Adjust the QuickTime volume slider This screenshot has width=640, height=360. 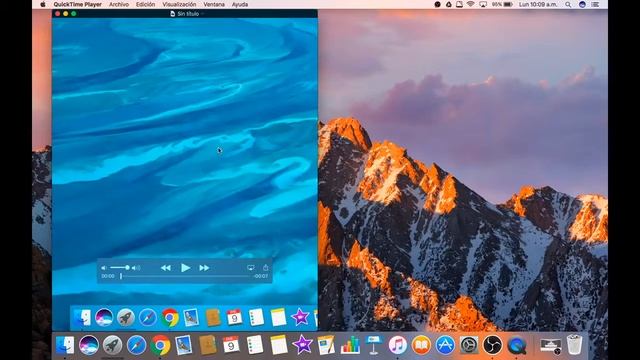click(120, 268)
